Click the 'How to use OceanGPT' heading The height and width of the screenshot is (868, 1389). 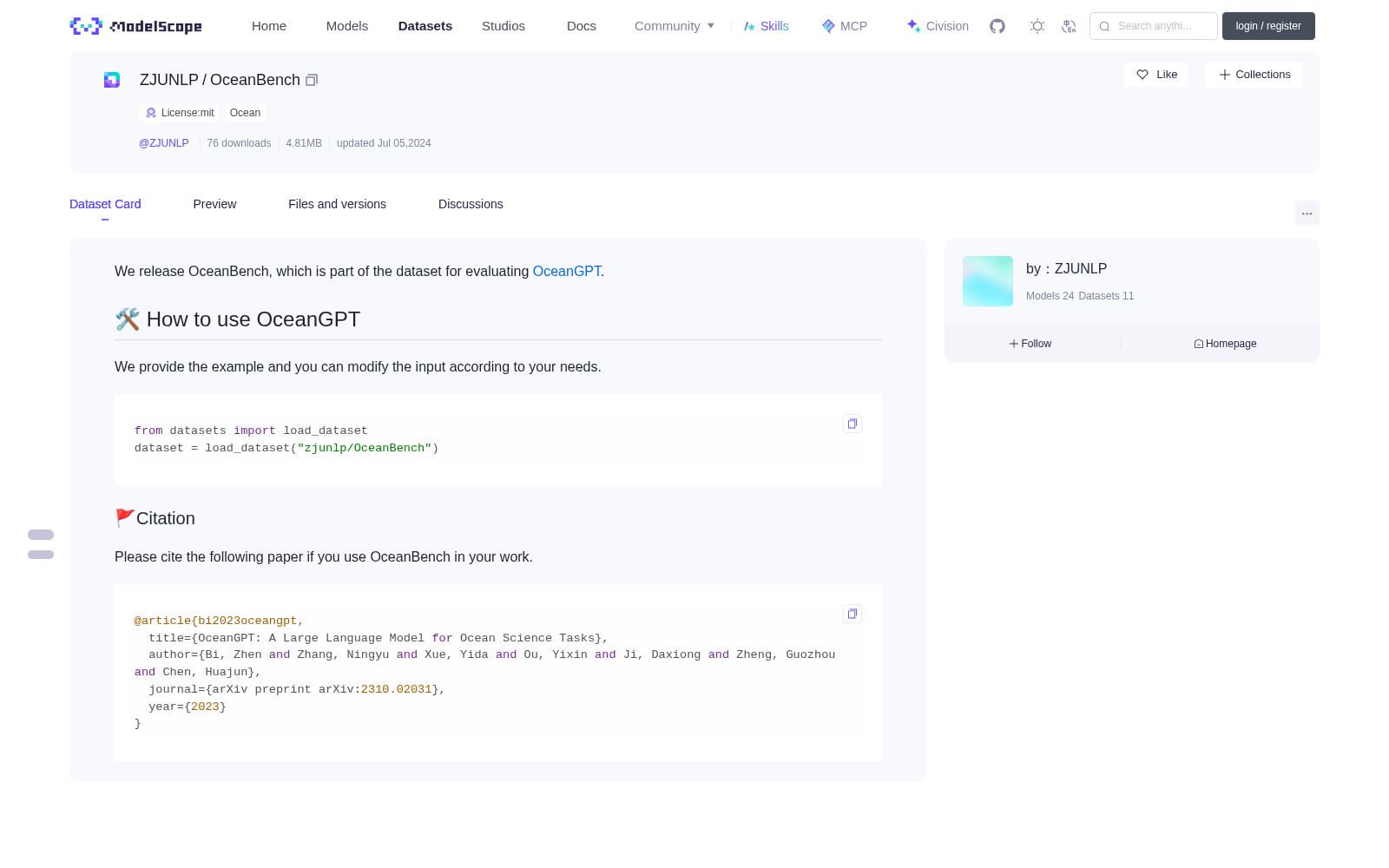point(238,319)
